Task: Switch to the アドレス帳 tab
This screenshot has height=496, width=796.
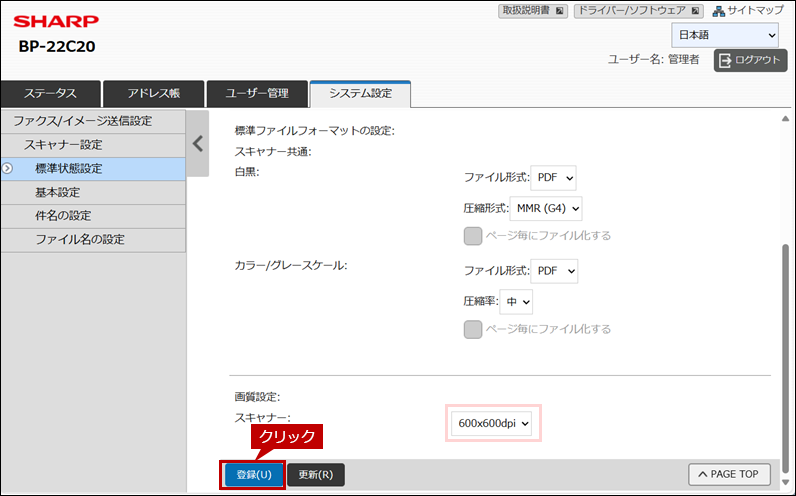Action: [x=154, y=93]
